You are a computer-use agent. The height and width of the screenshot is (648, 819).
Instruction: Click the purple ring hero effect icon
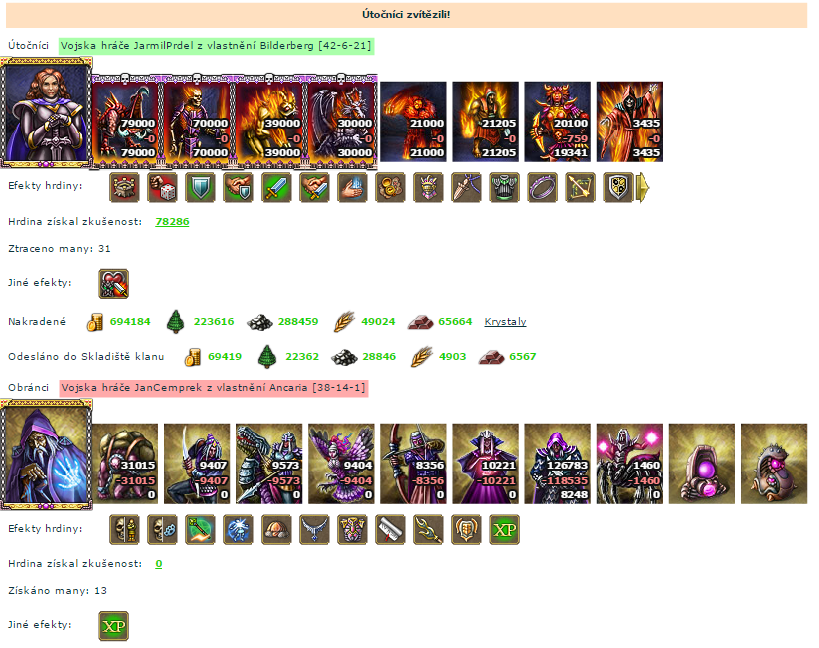click(542, 187)
